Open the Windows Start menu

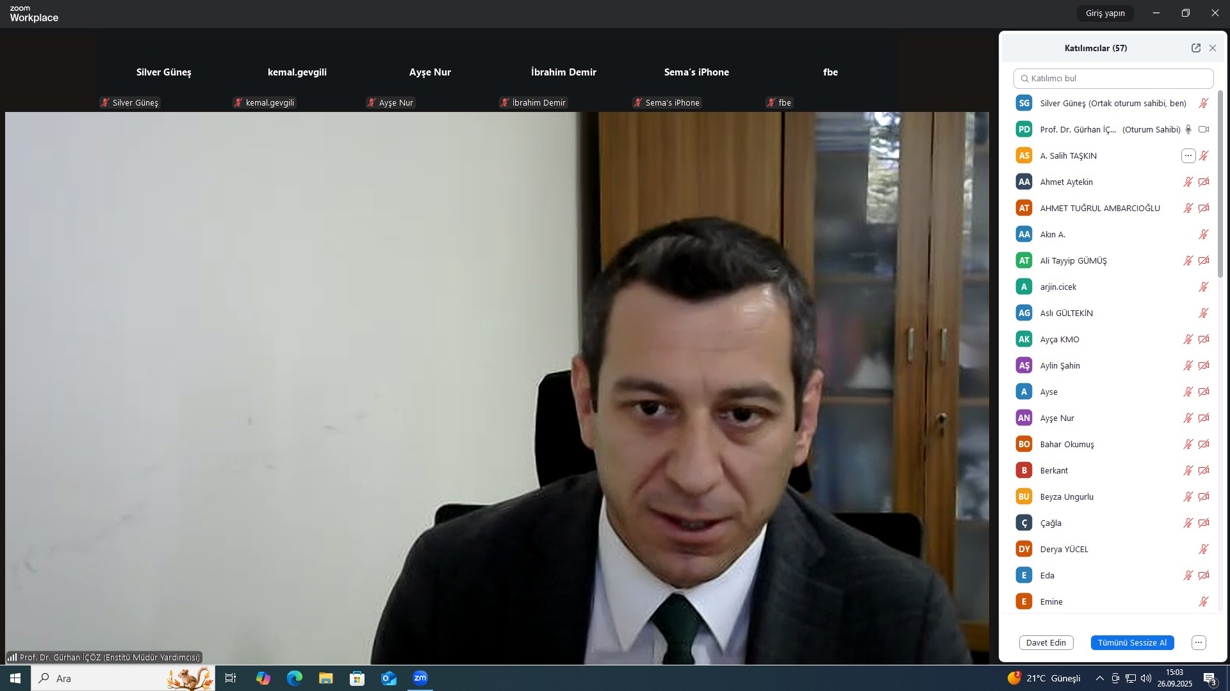[15, 678]
